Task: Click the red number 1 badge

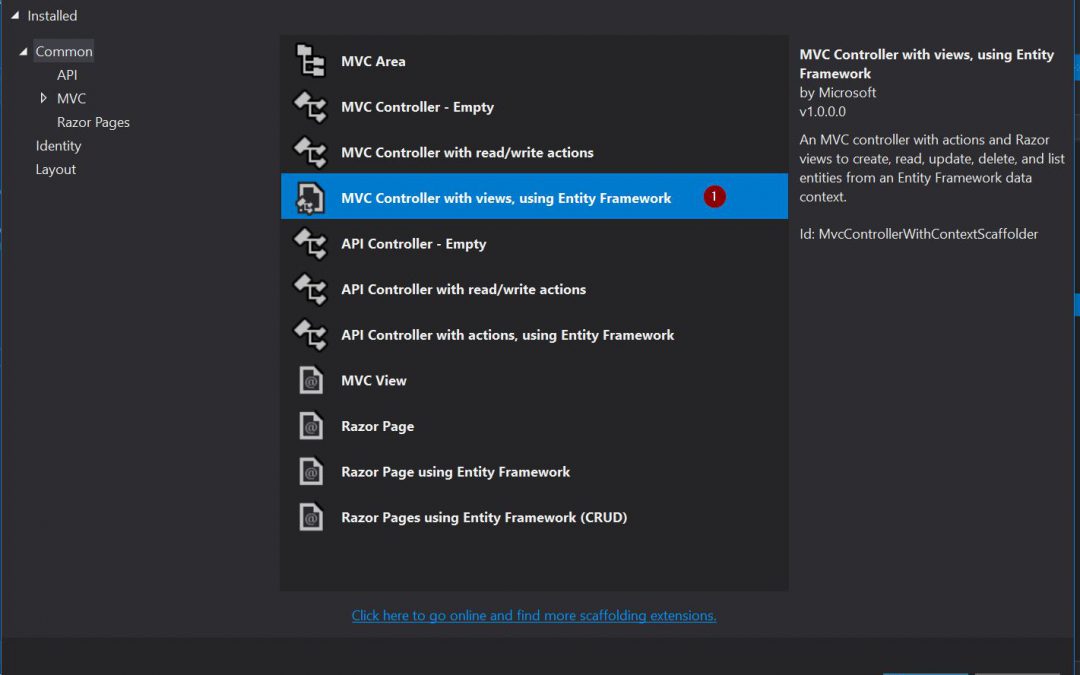Action: (x=714, y=197)
